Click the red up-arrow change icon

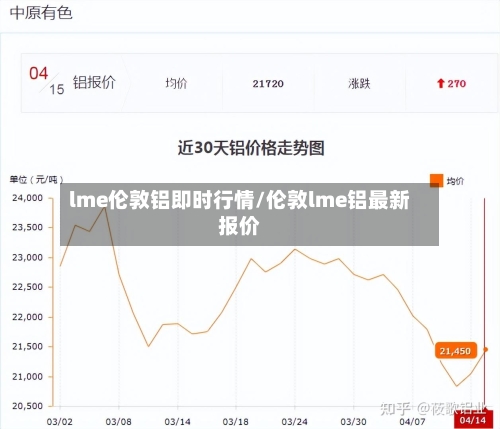tap(441, 83)
